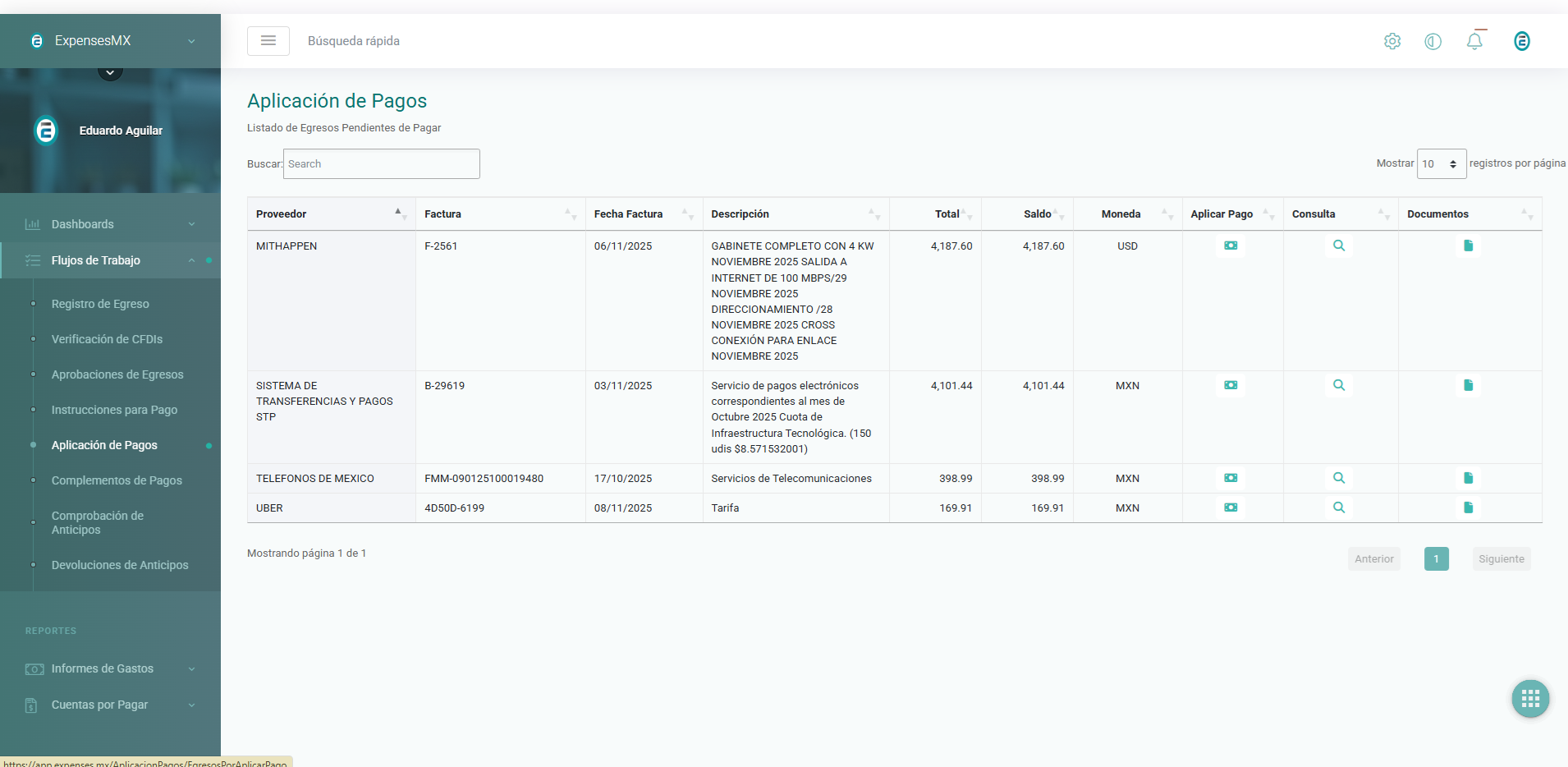This screenshot has height=767, width=1568.
Task: Open the settings gear in the top bar
Action: (1392, 41)
